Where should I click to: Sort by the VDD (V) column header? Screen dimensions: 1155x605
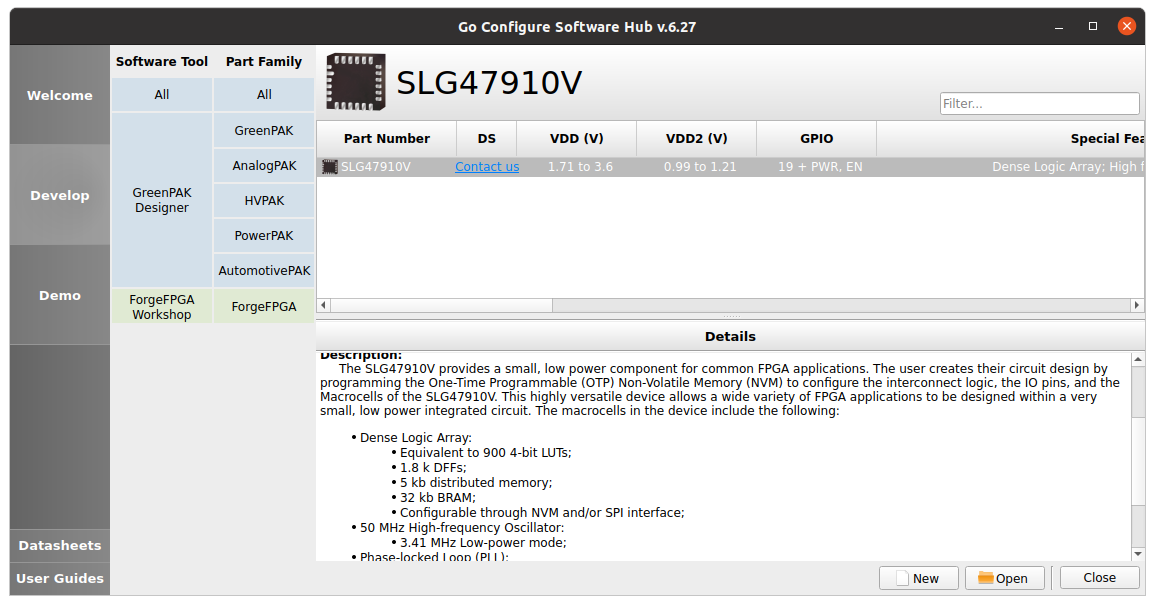tap(577, 139)
